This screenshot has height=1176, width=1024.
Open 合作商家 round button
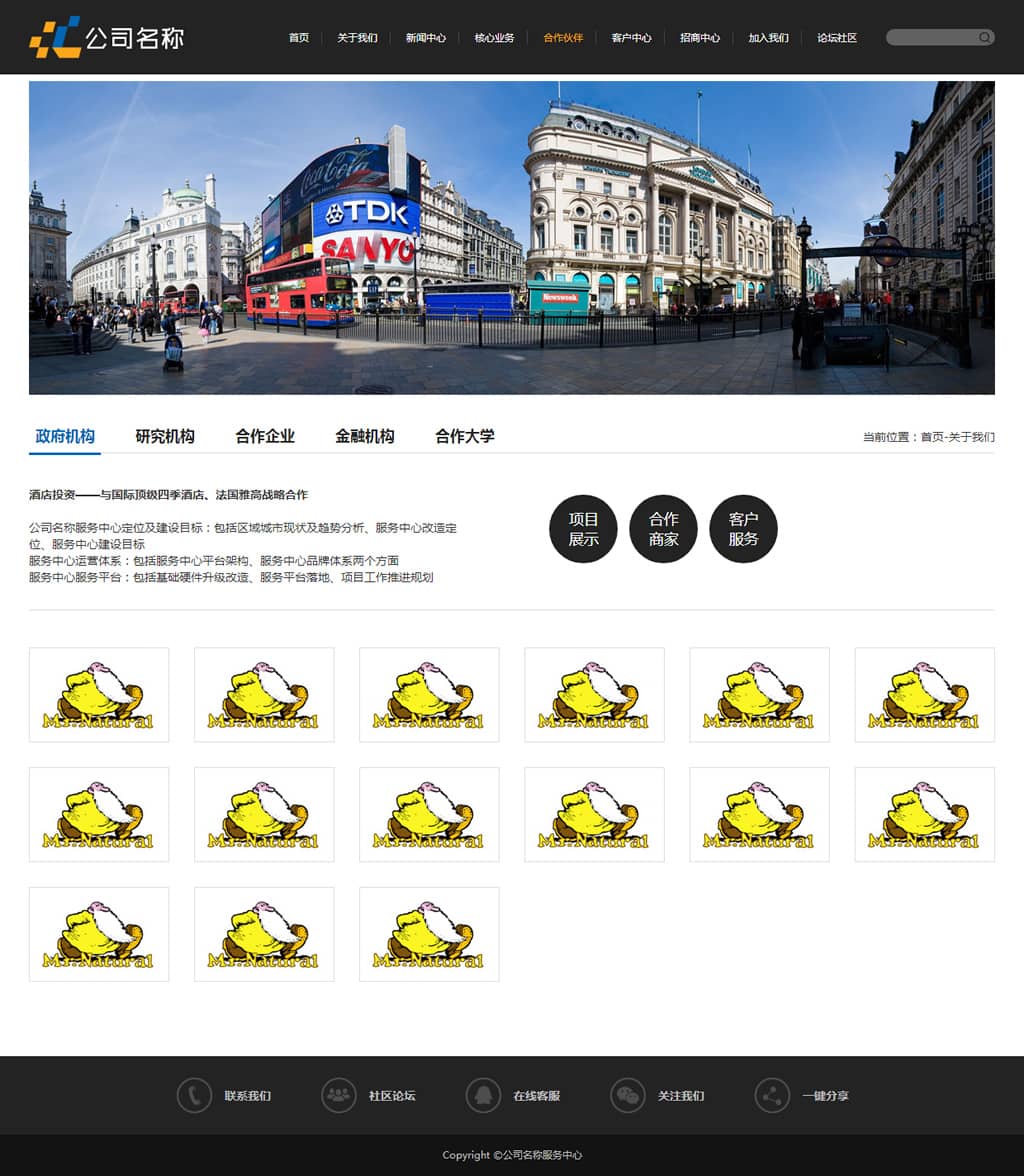coord(663,529)
